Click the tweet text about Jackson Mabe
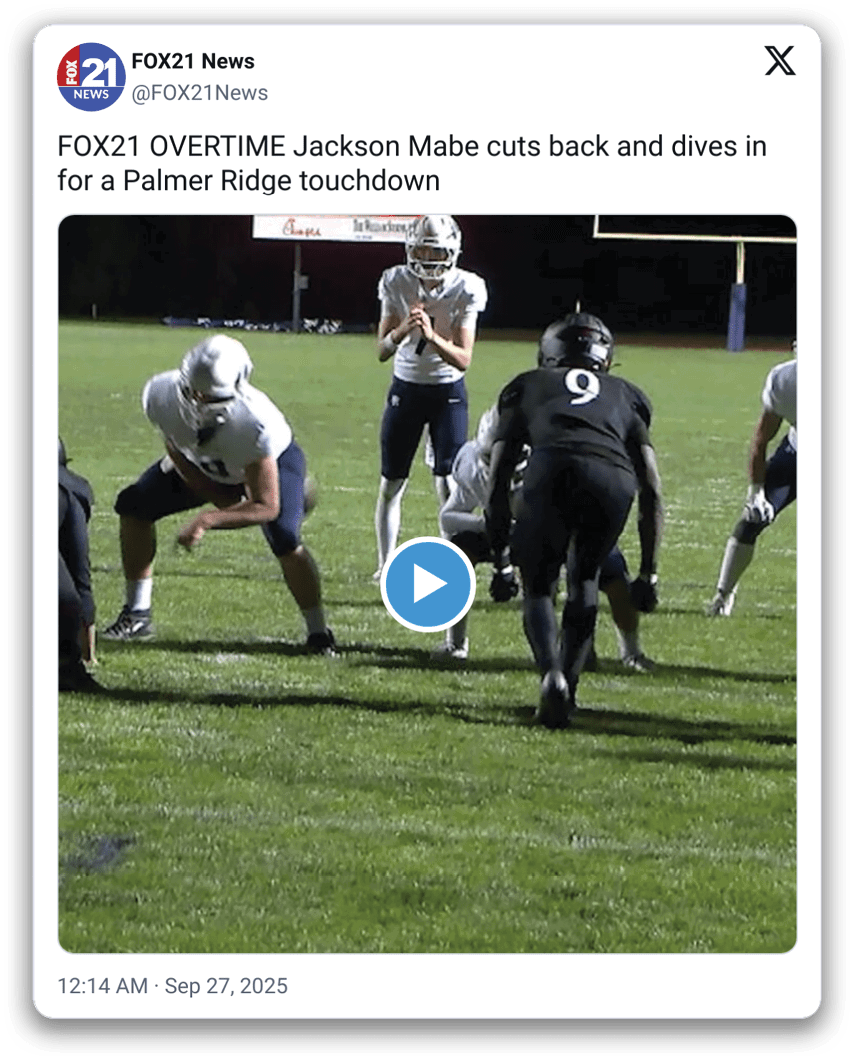 411,163
